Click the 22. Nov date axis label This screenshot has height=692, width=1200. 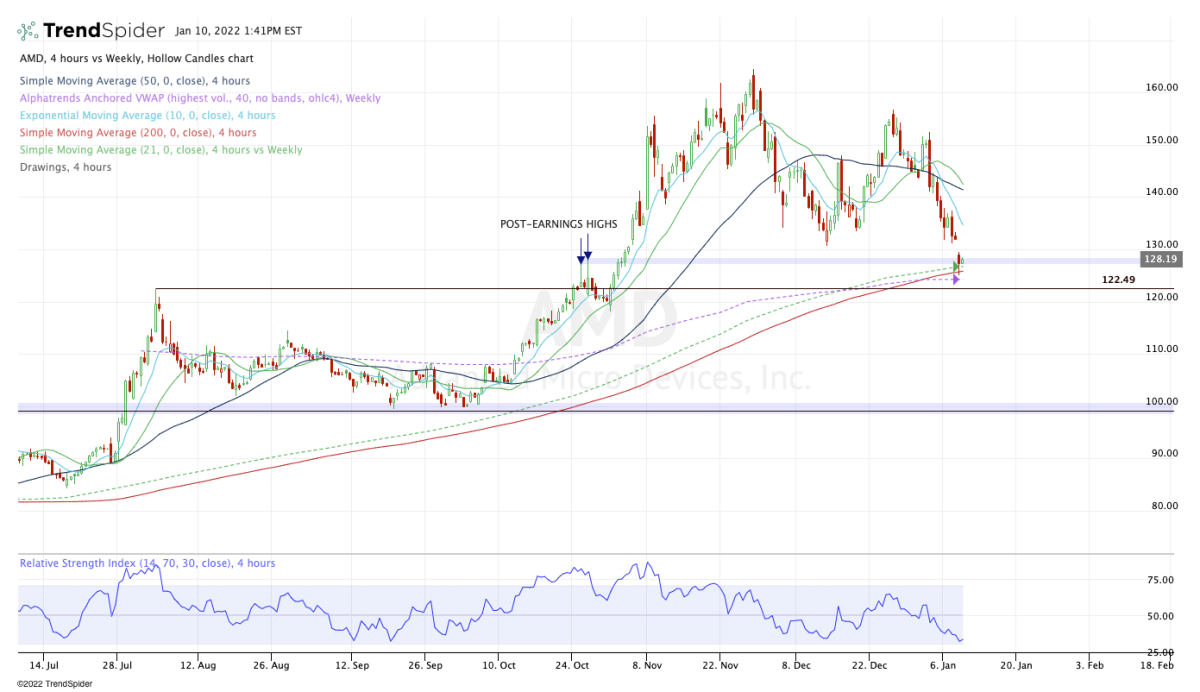(x=721, y=664)
